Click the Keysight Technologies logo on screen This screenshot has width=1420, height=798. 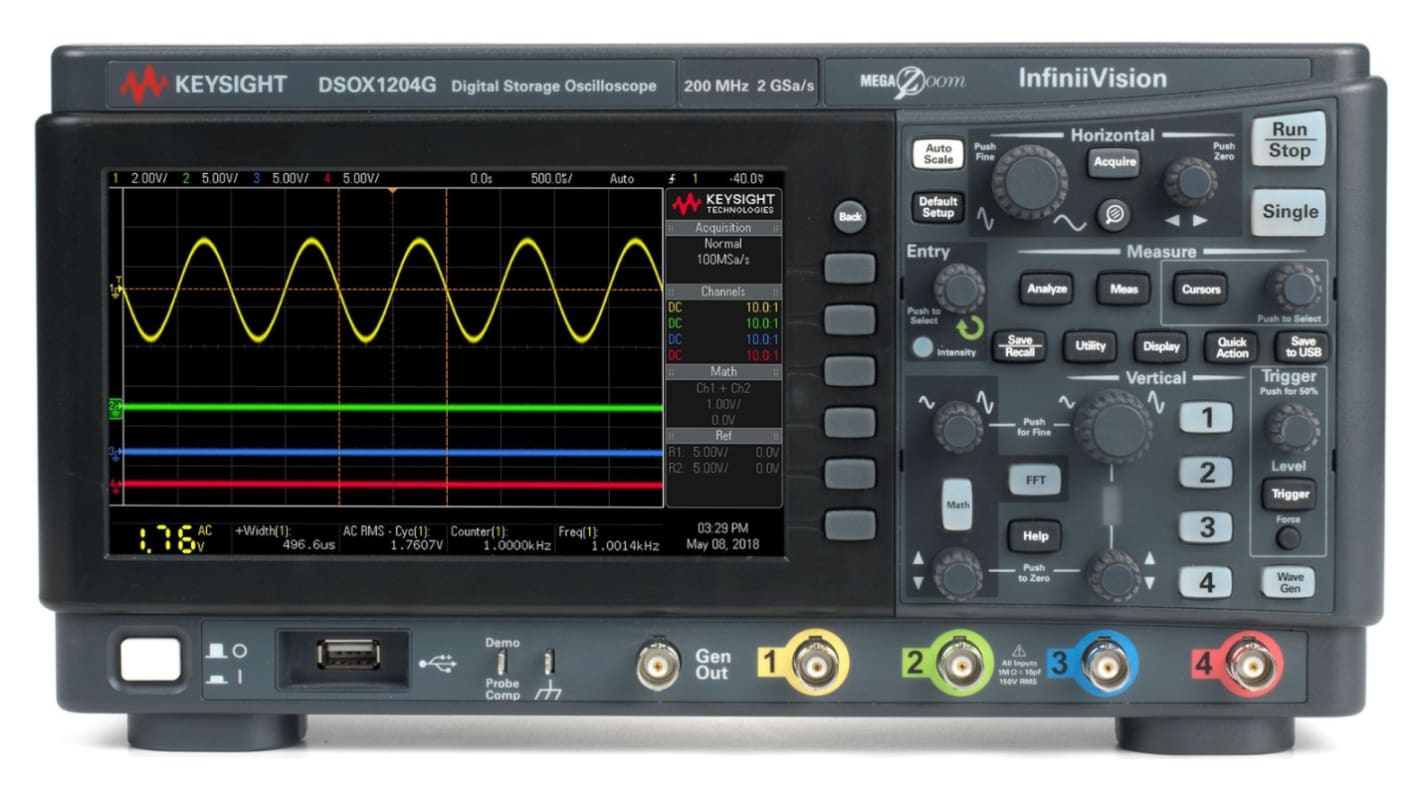pyautogui.click(x=724, y=204)
